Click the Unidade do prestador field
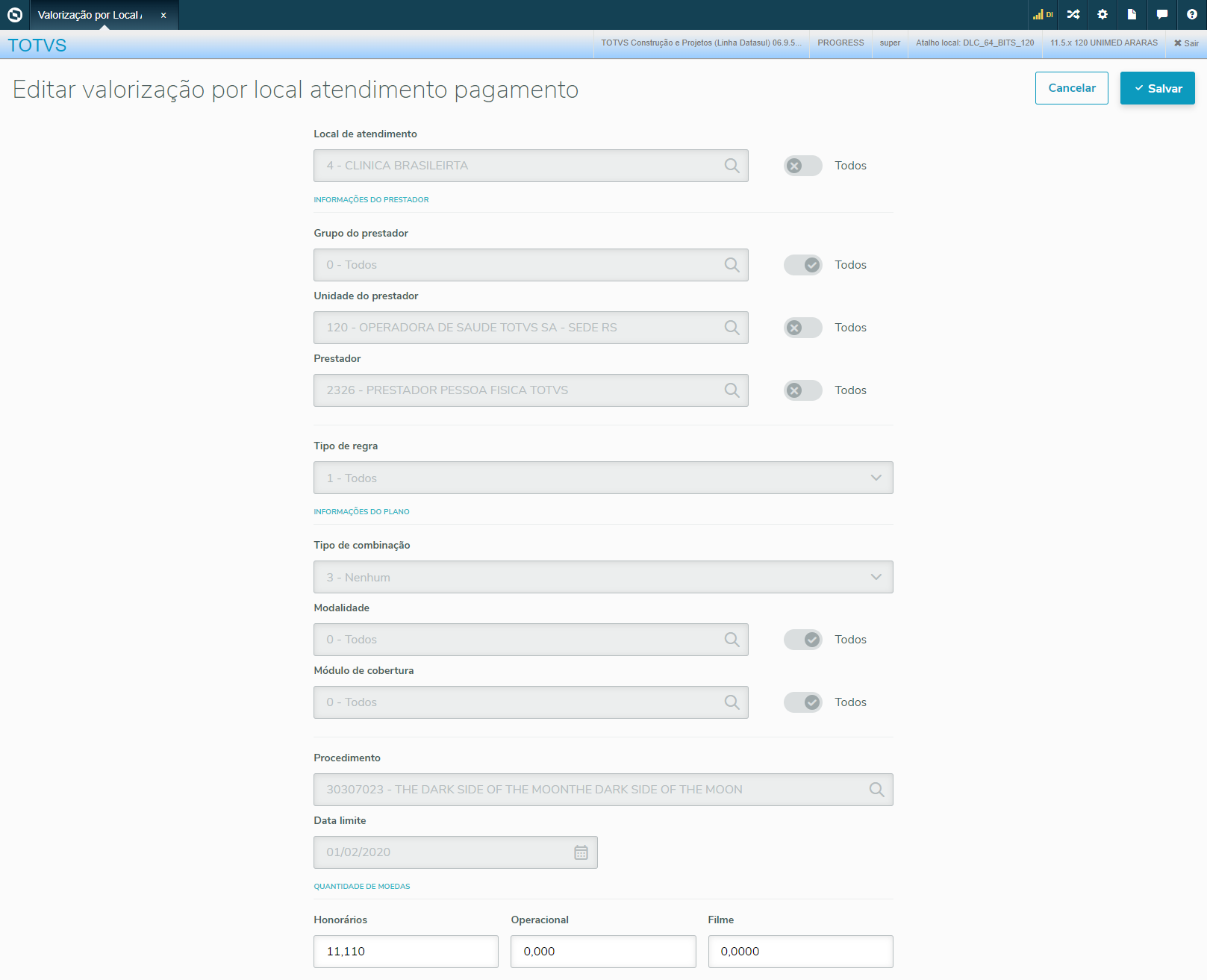This screenshot has height=980, width=1207. [531, 328]
